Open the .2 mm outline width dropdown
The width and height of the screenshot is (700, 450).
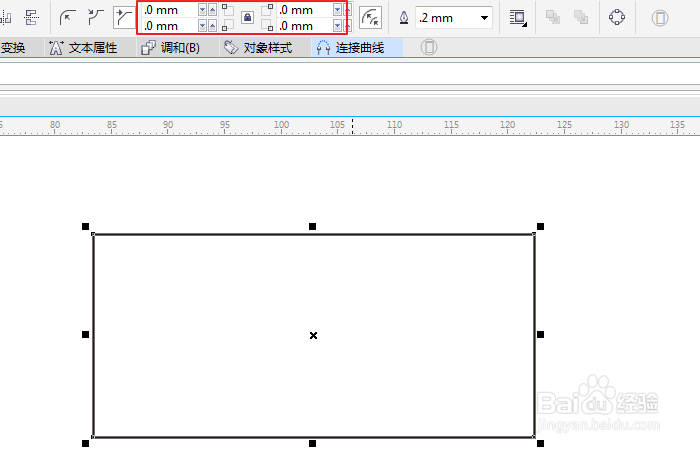coord(484,18)
